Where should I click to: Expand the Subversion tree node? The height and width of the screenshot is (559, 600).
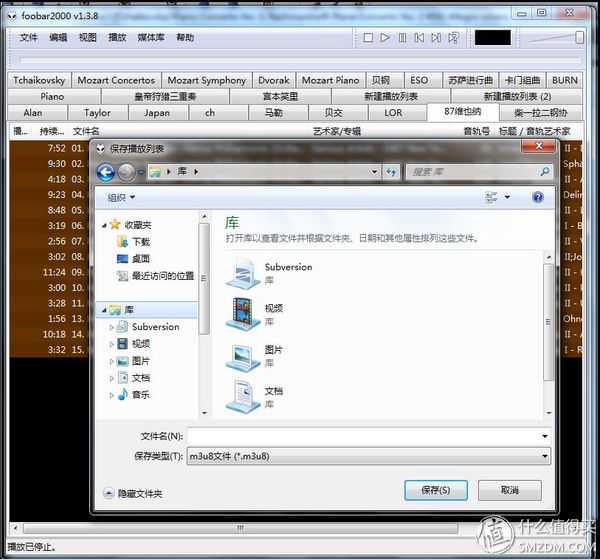tap(112, 327)
